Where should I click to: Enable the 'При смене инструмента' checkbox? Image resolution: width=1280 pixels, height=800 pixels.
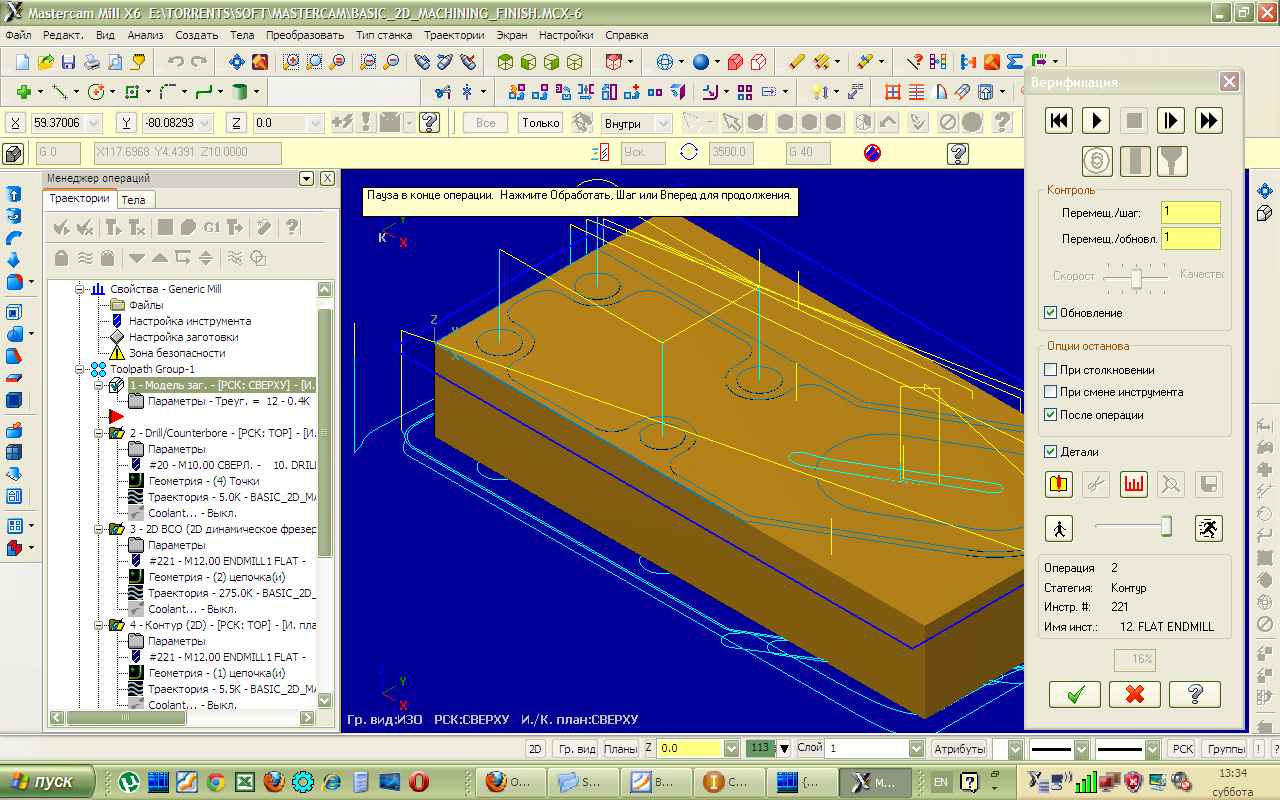click(x=1051, y=392)
